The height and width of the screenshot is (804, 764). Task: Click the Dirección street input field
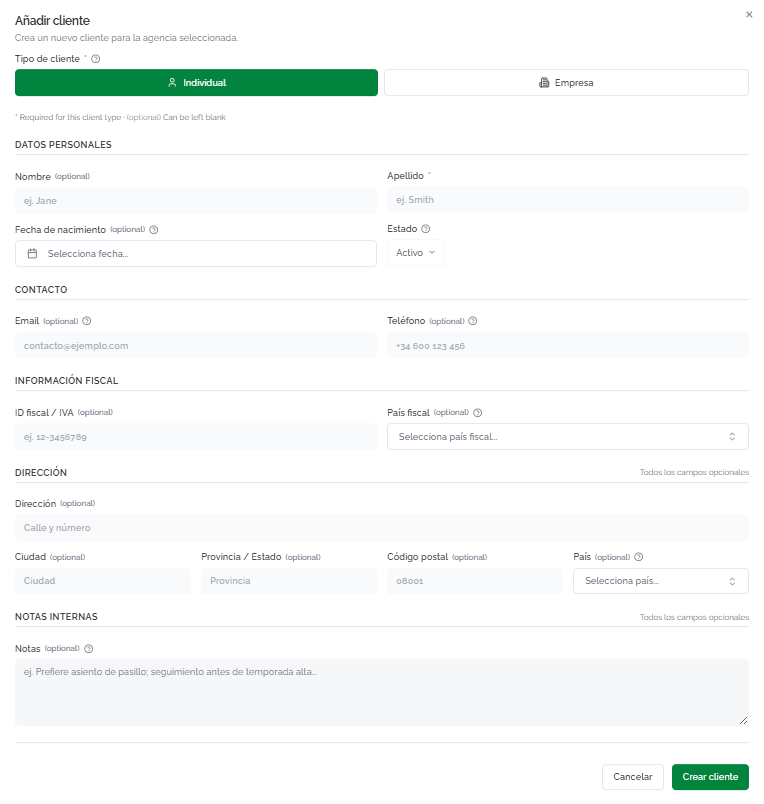[x=381, y=528]
